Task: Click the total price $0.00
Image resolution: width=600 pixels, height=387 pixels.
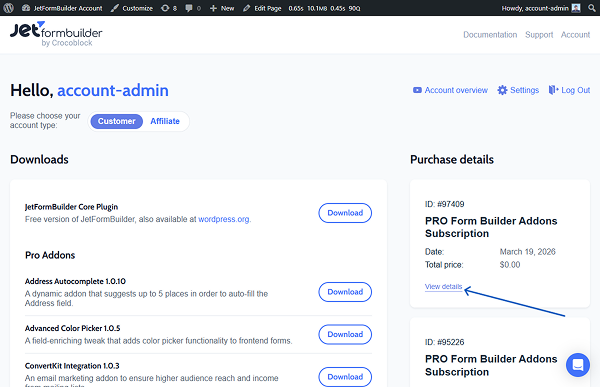Action: pos(510,265)
